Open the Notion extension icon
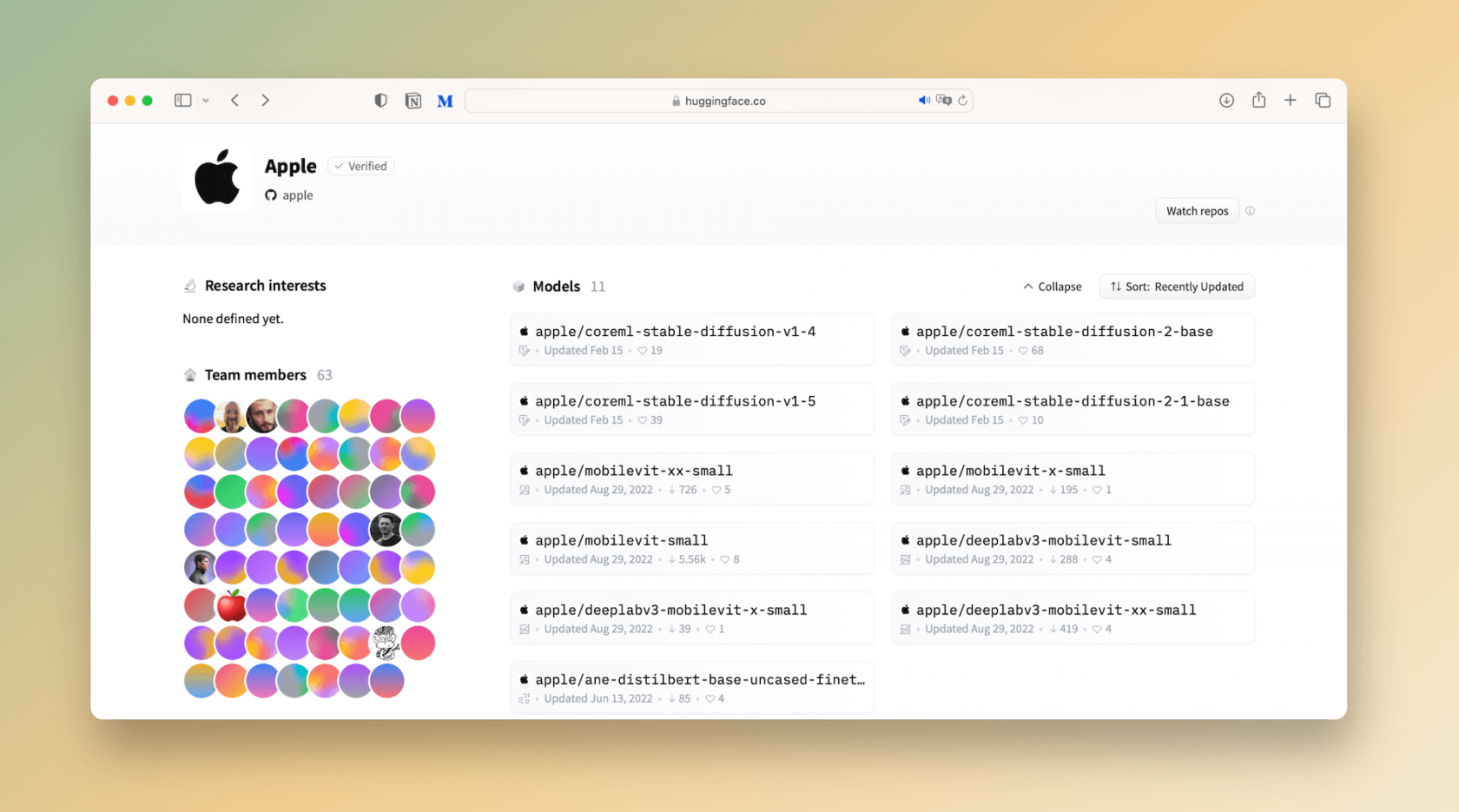The height and width of the screenshot is (812, 1459). 413,100
